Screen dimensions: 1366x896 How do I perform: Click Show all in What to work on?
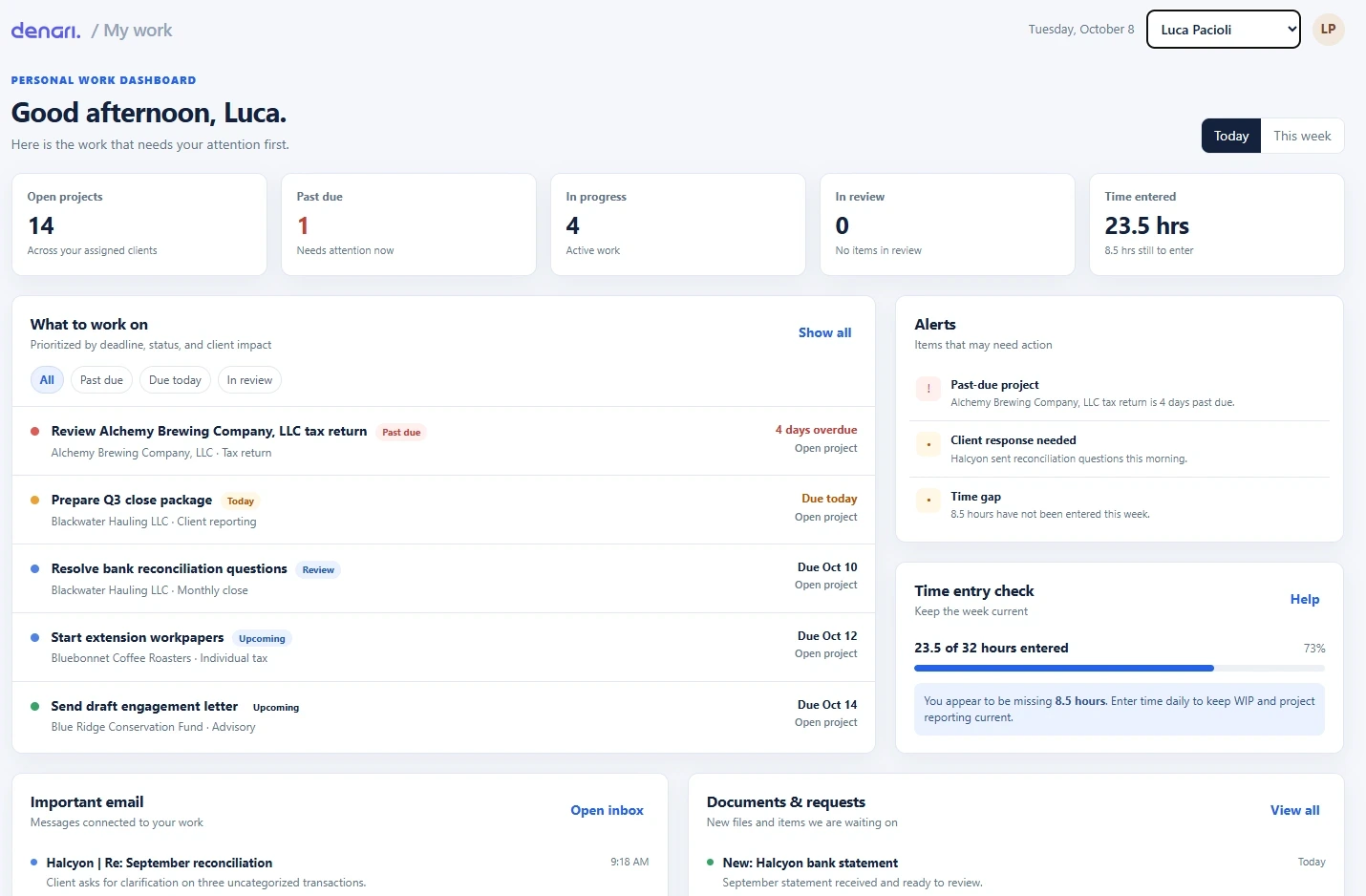824,332
